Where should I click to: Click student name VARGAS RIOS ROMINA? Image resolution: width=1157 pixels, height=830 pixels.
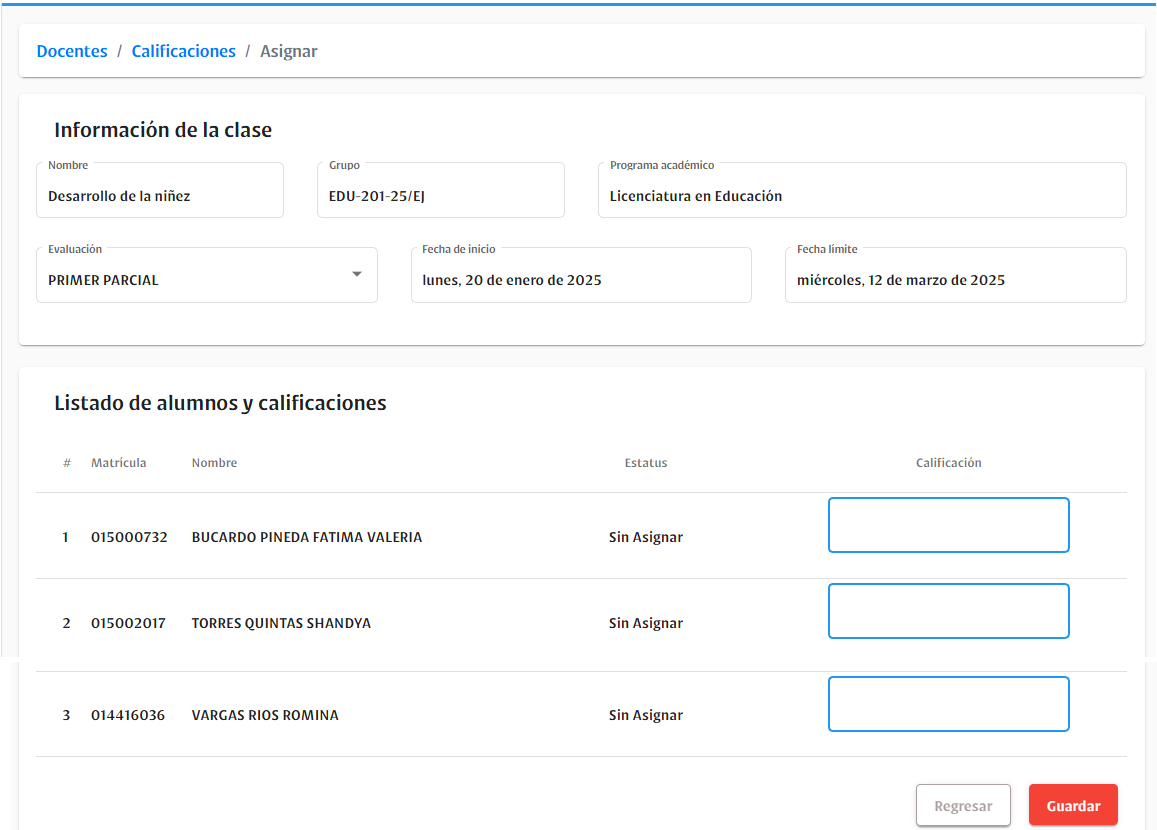pyautogui.click(x=265, y=715)
